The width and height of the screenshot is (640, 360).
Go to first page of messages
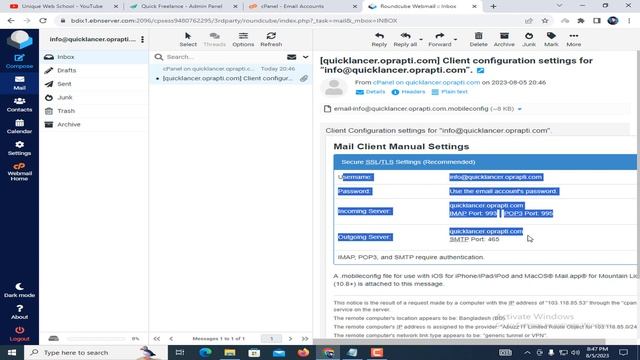pos(157,338)
